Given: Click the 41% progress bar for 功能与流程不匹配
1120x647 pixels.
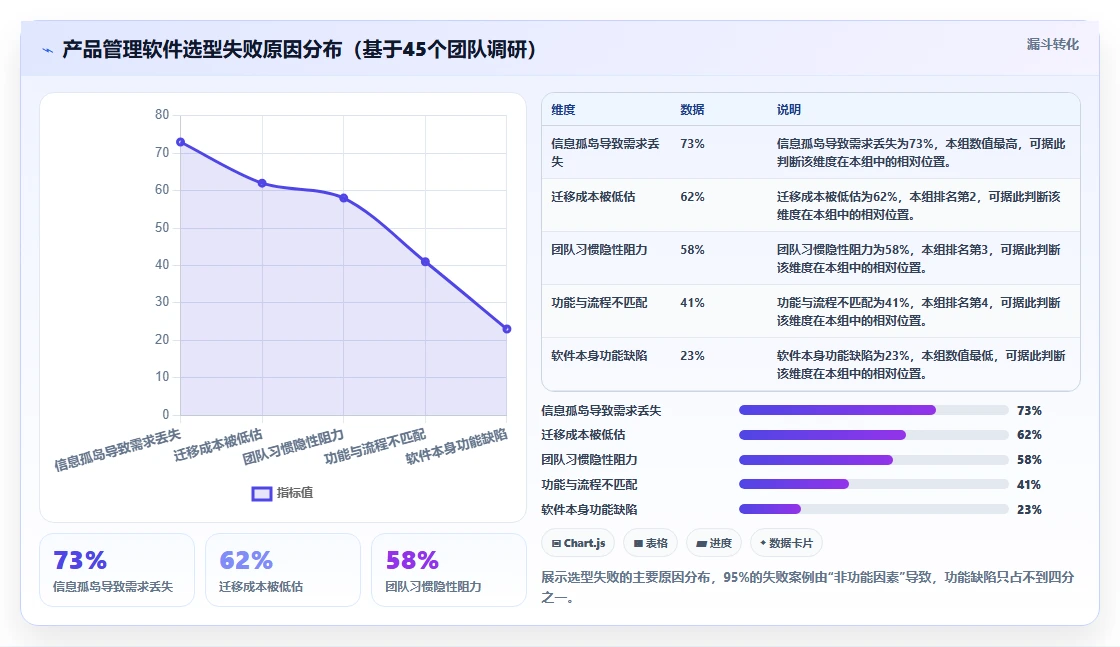Looking at the screenshot, I should (874, 484).
